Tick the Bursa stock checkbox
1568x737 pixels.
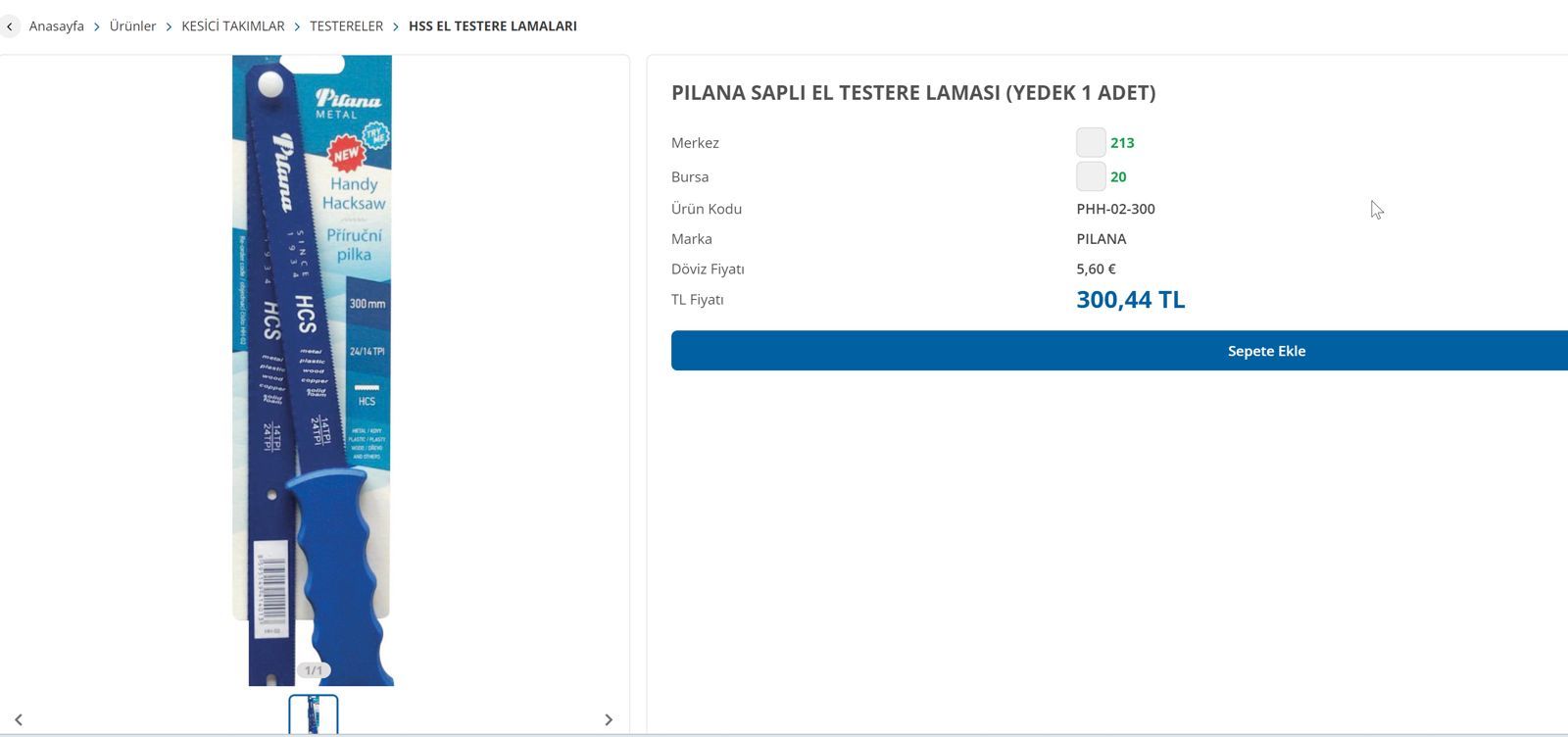[x=1091, y=176]
